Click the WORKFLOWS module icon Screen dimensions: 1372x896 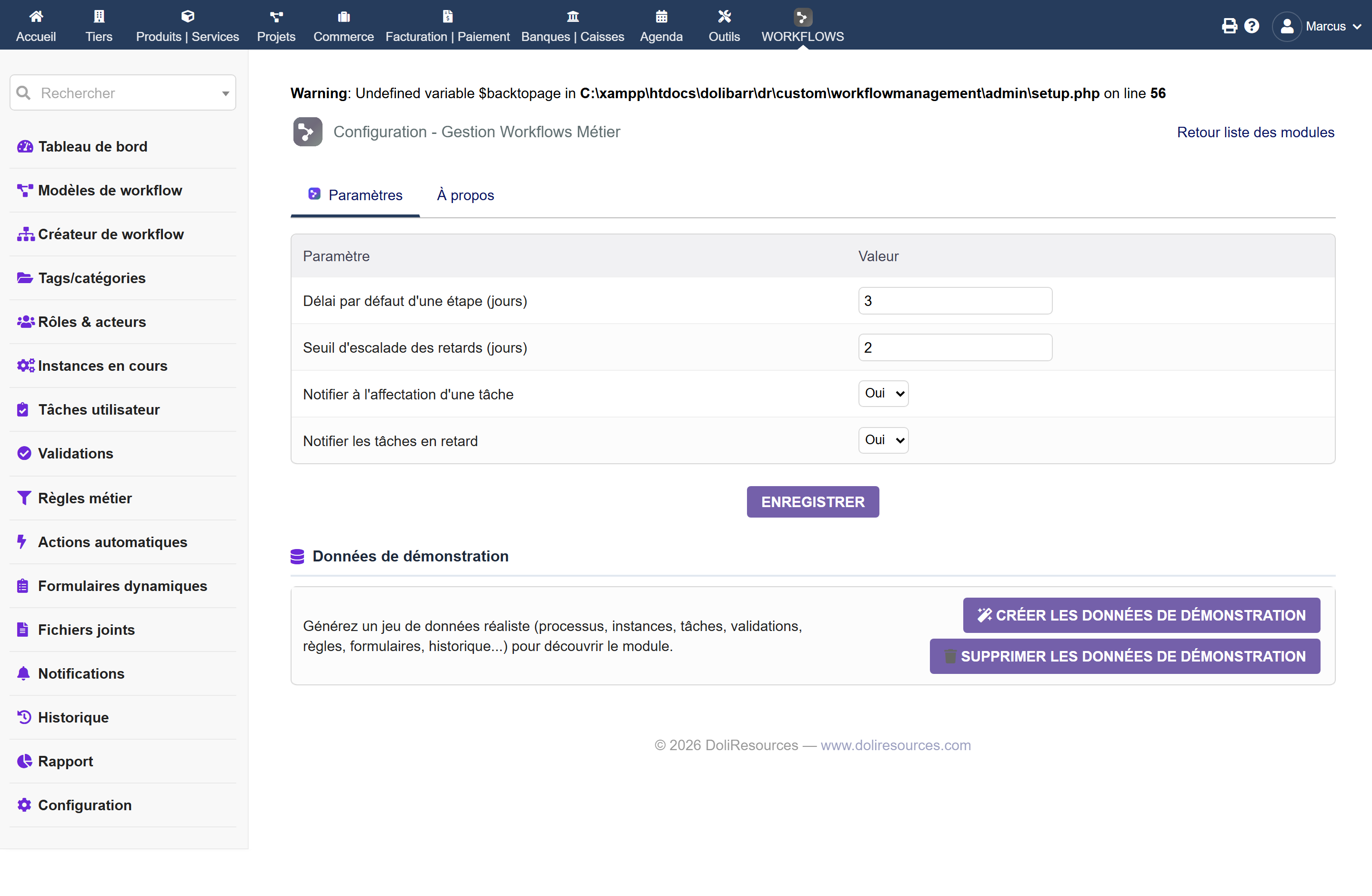point(802,17)
